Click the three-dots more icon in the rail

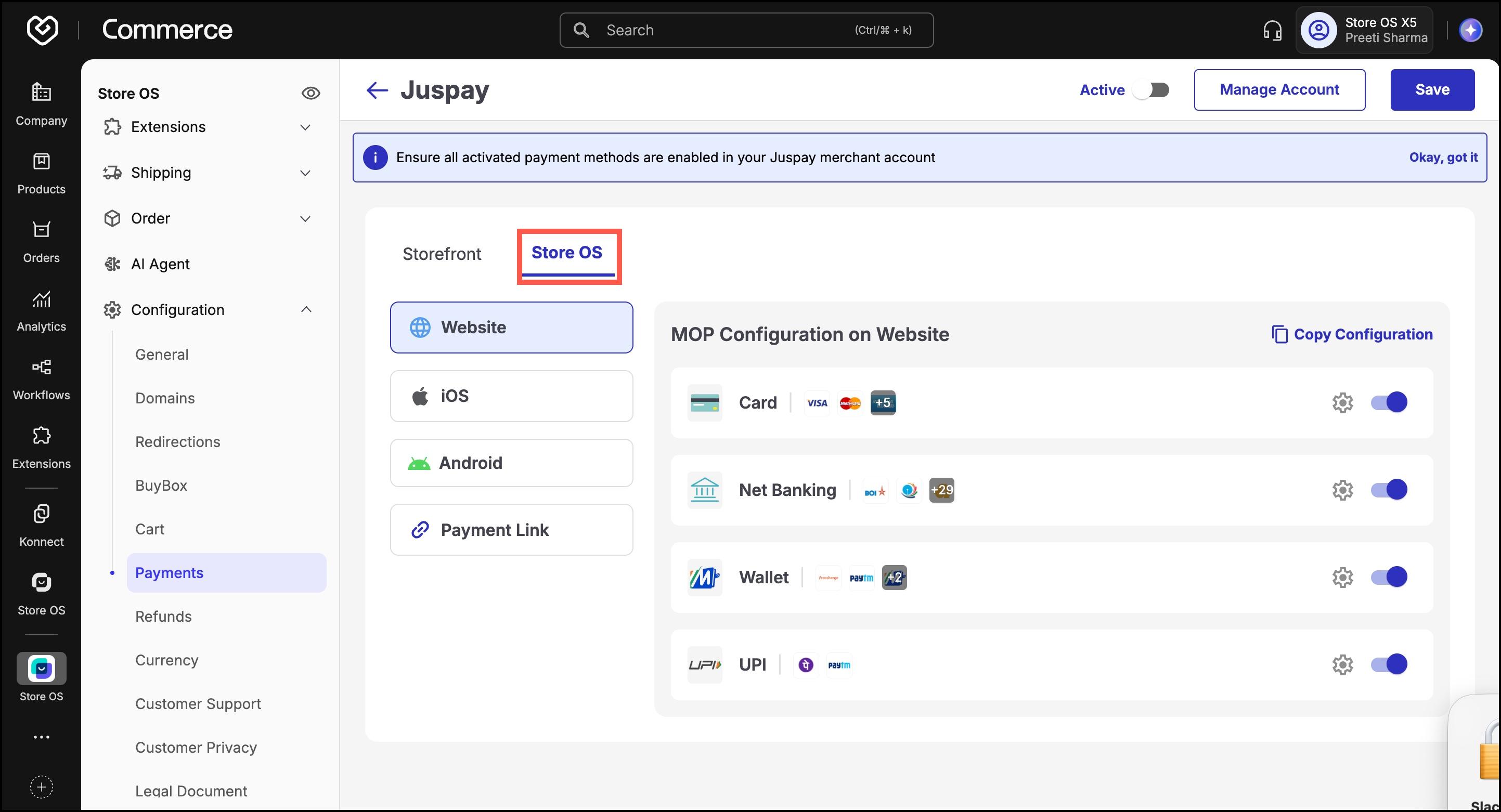[42, 737]
